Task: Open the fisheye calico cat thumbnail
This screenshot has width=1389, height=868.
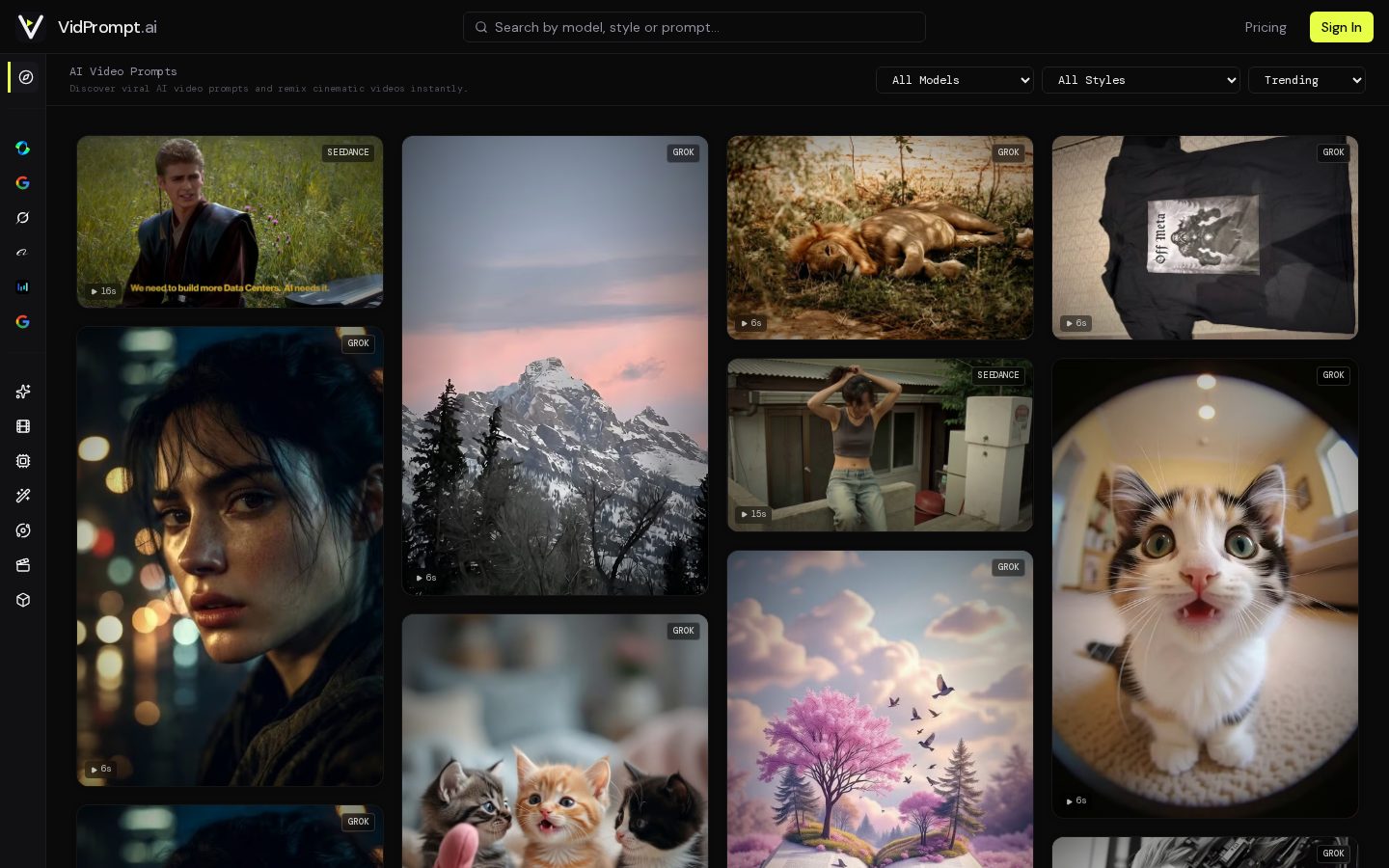Action: point(1205,588)
